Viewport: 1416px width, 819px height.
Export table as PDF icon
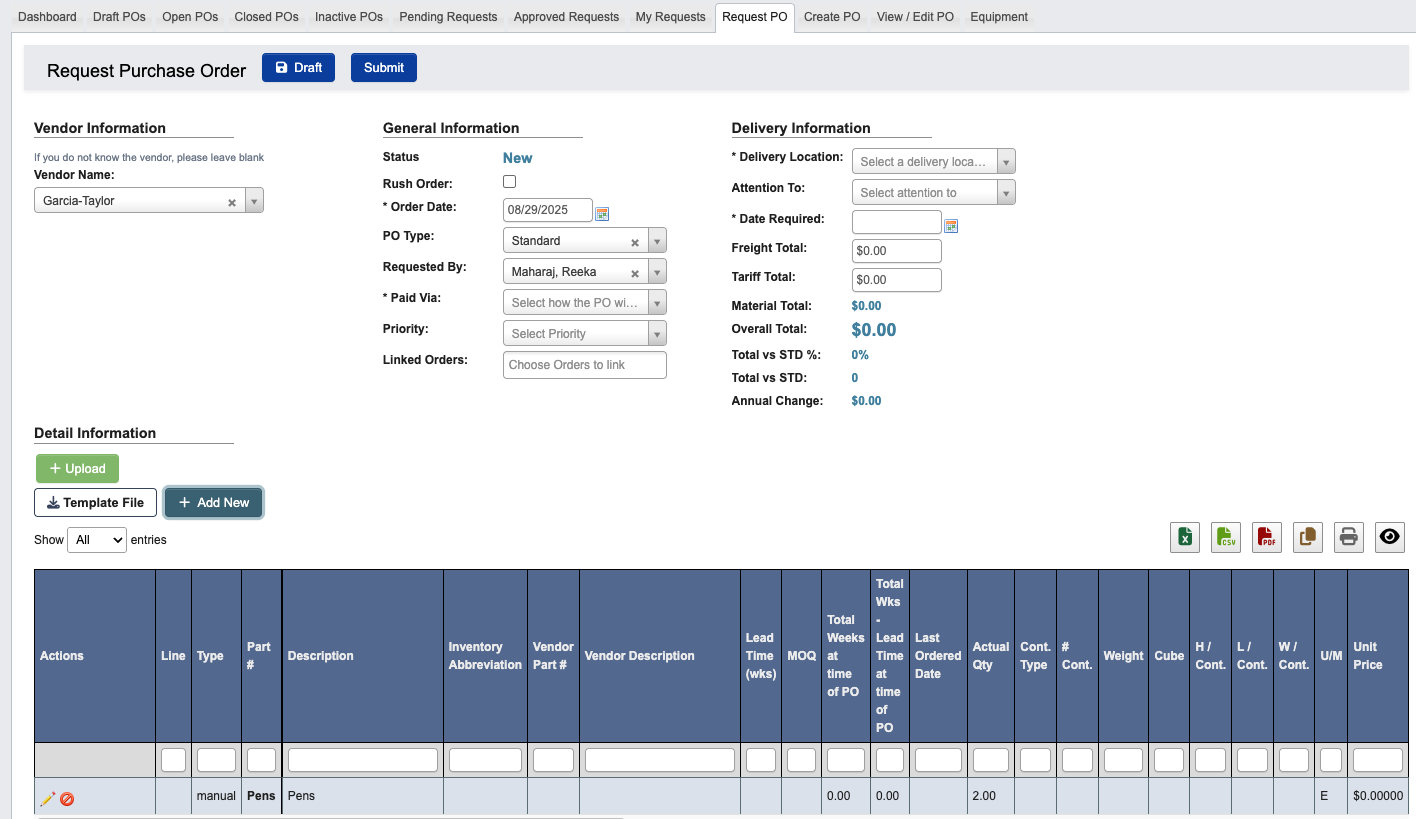pyautogui.click(x=1267, y=537)
